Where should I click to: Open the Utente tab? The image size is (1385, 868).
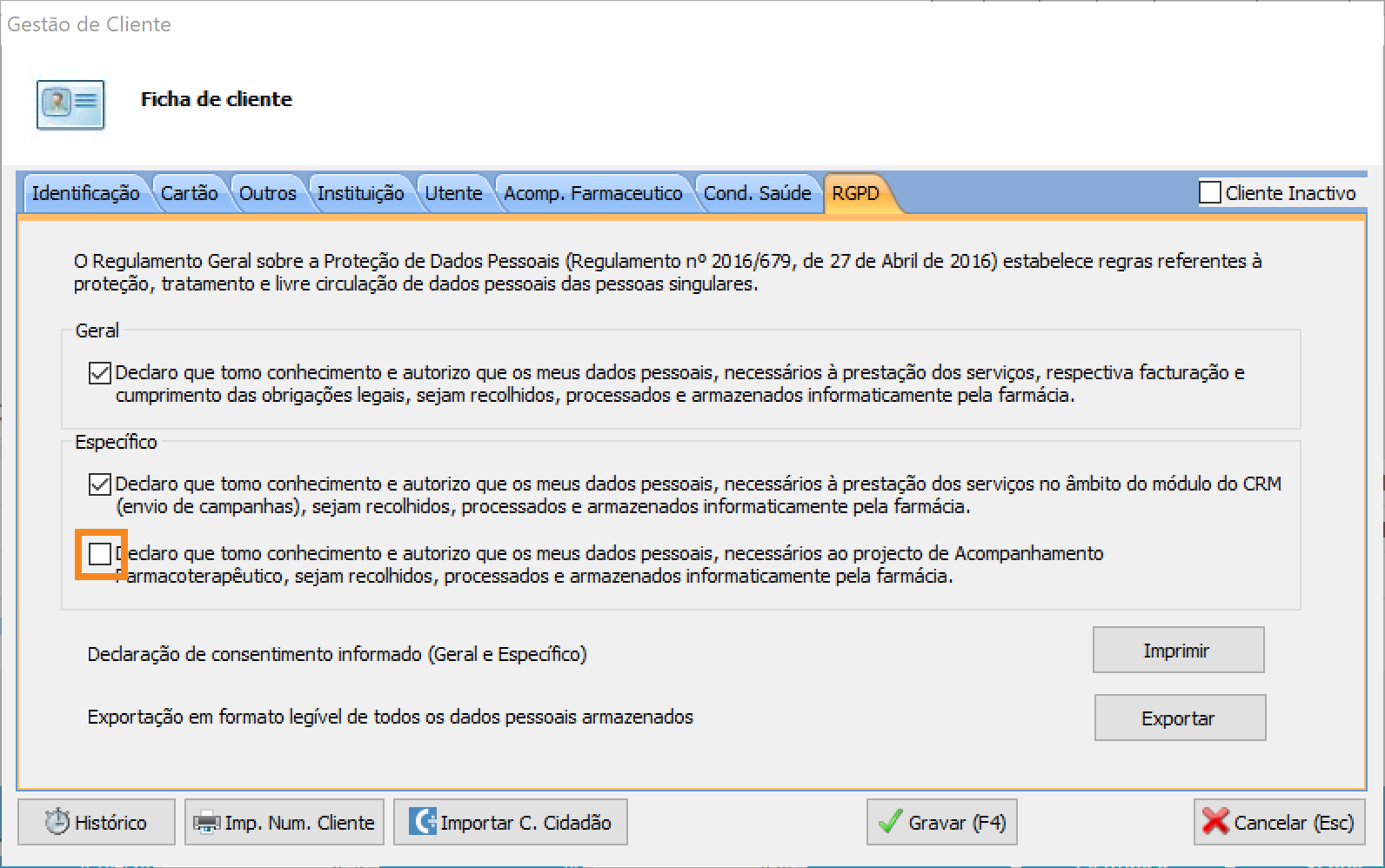453,193
